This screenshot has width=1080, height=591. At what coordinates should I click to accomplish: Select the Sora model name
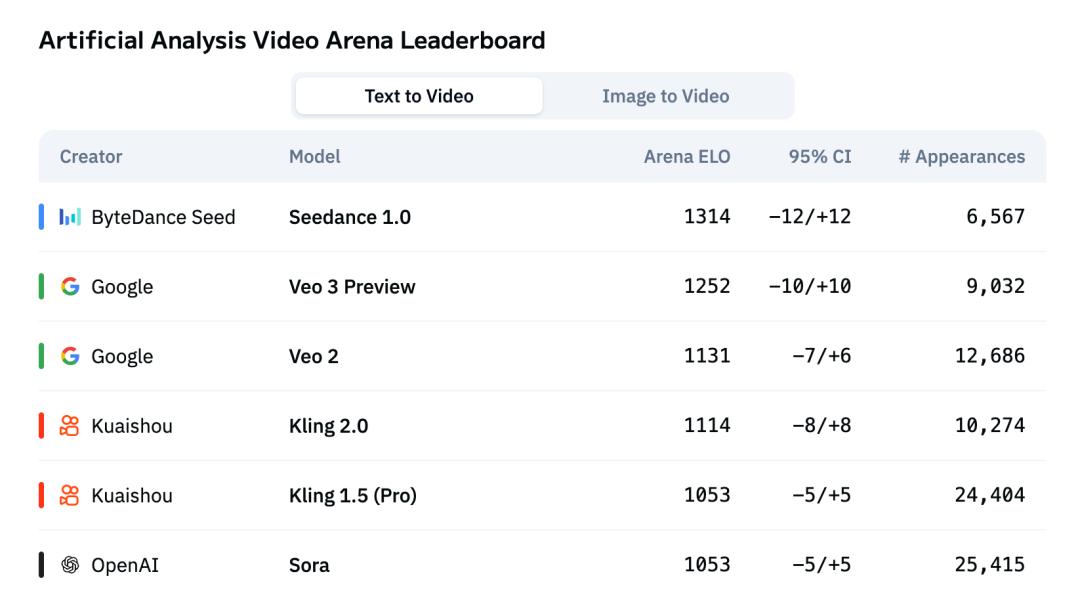coord(309,565)
